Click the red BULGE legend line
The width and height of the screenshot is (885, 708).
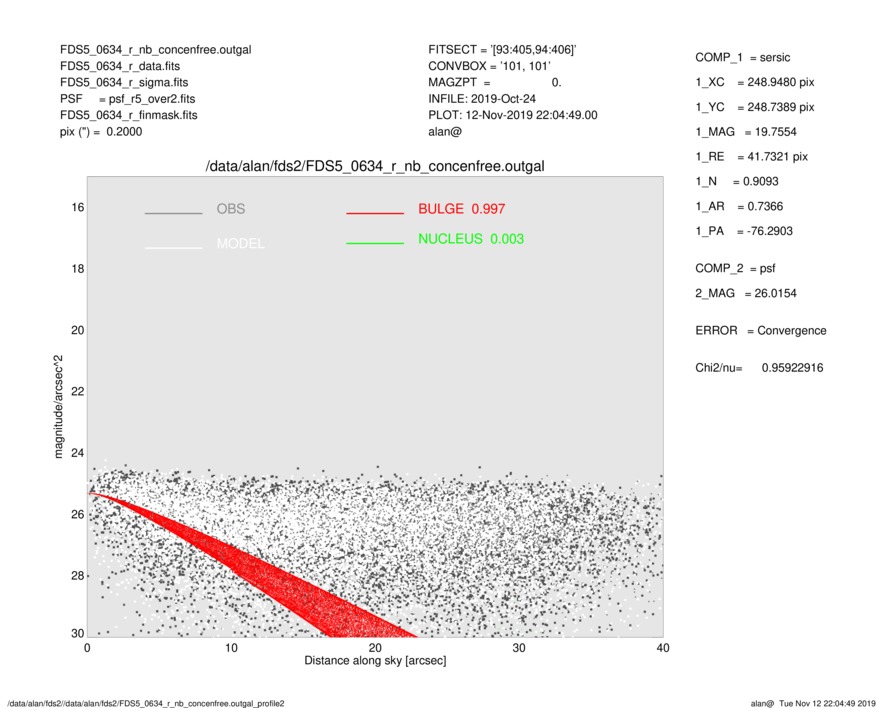[x=375, y=213]
